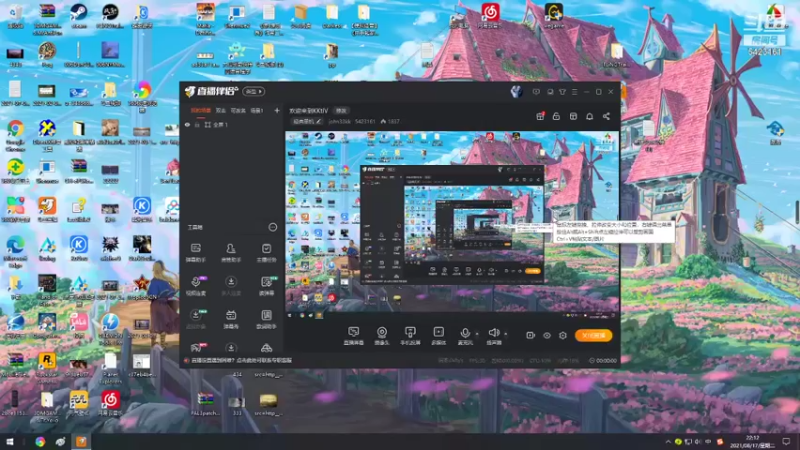The height and width of the screenshot is (450, 800).
Task: Open the shirt skin icon in title bar
Action: point(562,92)
